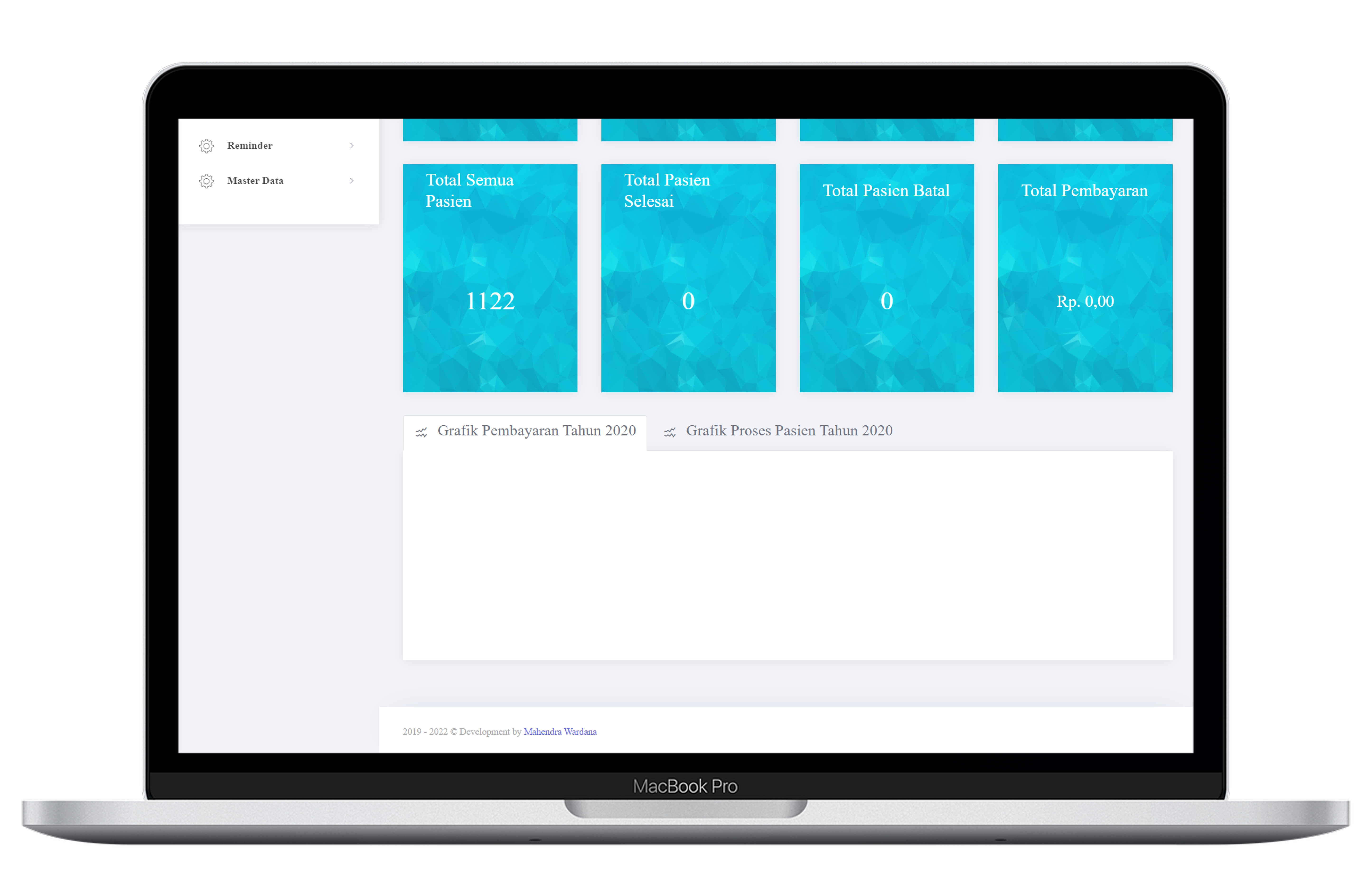Select the Total Semua Pasien card
Viewport: 1372px width, 872px height.
coord(490,278)
